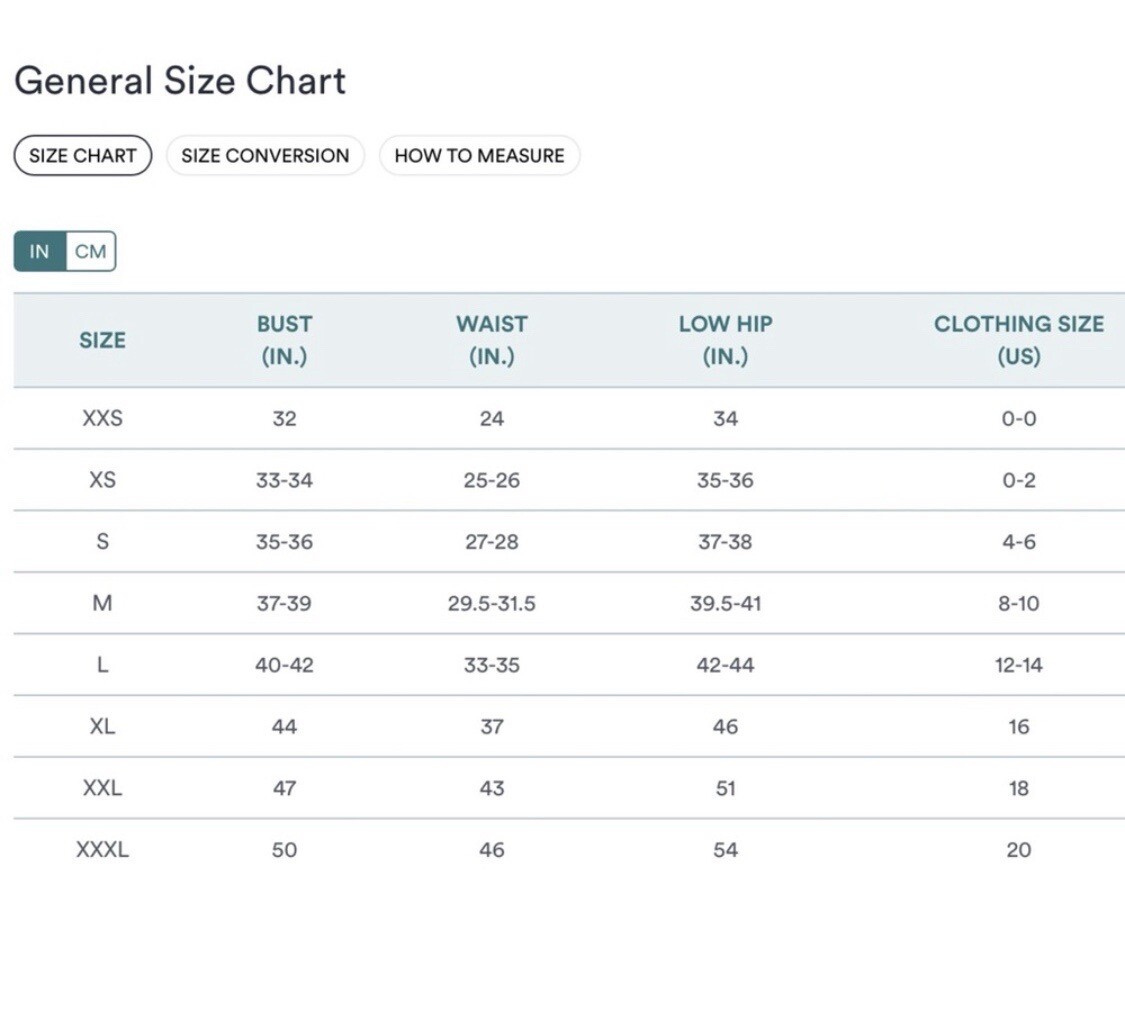Click the General Size Chart heading
Viewport: 1125px width, 1020px height.
[180, 81]
